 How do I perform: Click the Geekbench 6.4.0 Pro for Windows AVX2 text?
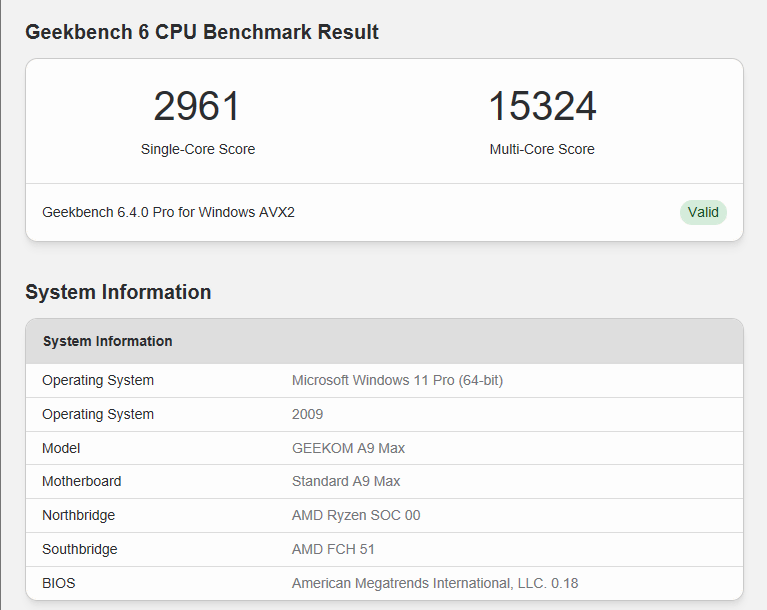click(168, 212)
